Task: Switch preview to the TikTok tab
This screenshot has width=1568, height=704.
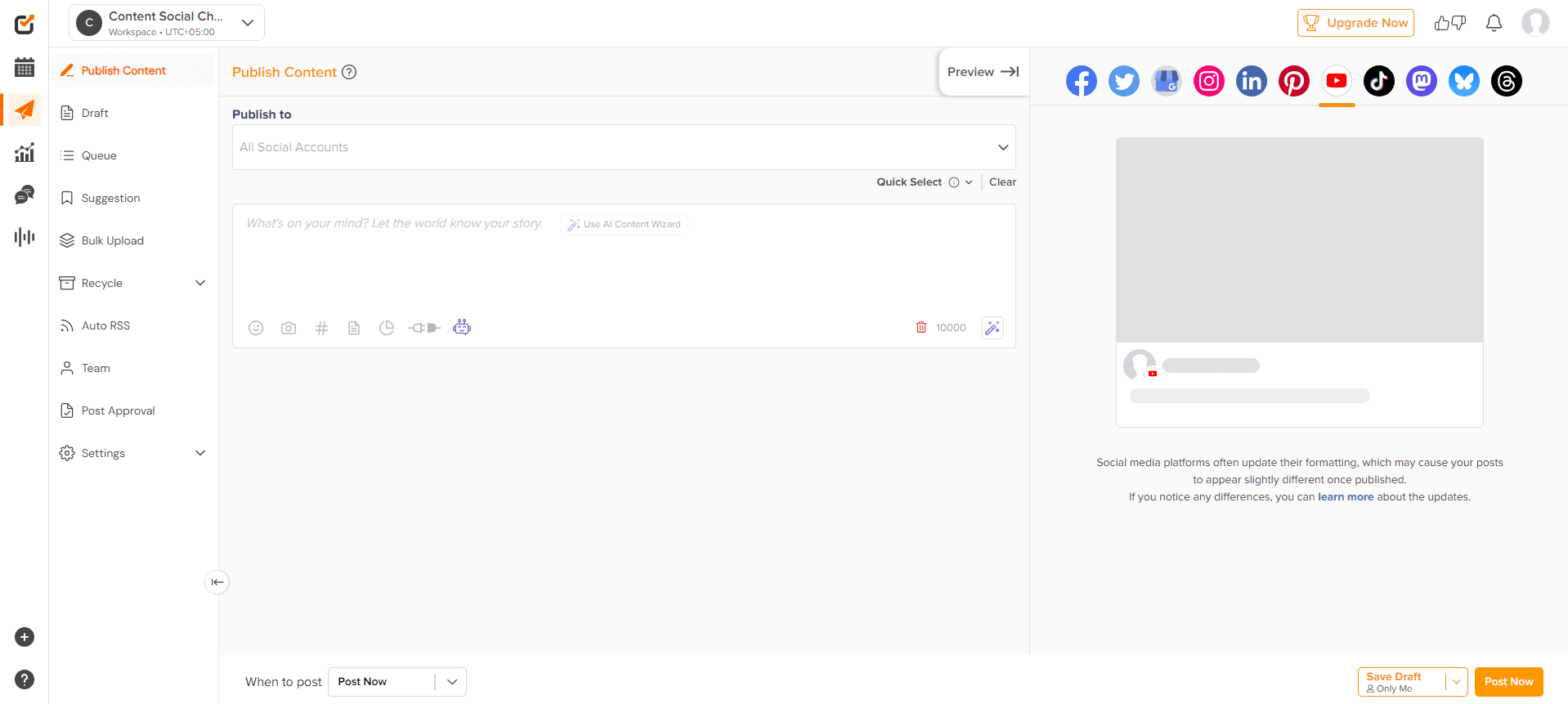Action: pyautogui.click(x=1379, y=81)
